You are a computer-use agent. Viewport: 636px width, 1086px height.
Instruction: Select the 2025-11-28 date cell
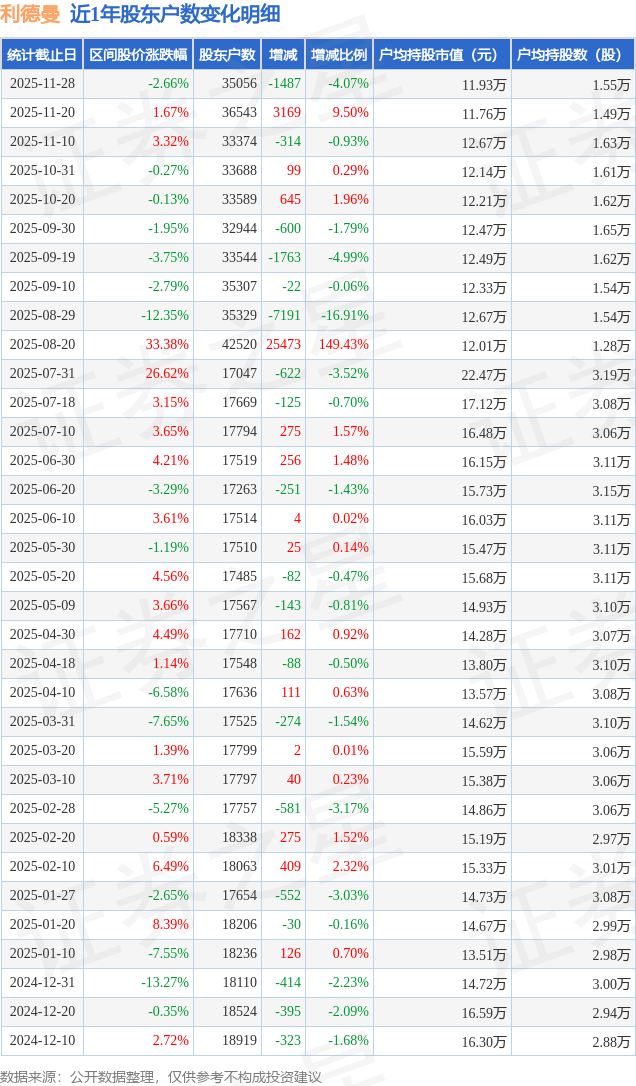(x=42, y=84)
